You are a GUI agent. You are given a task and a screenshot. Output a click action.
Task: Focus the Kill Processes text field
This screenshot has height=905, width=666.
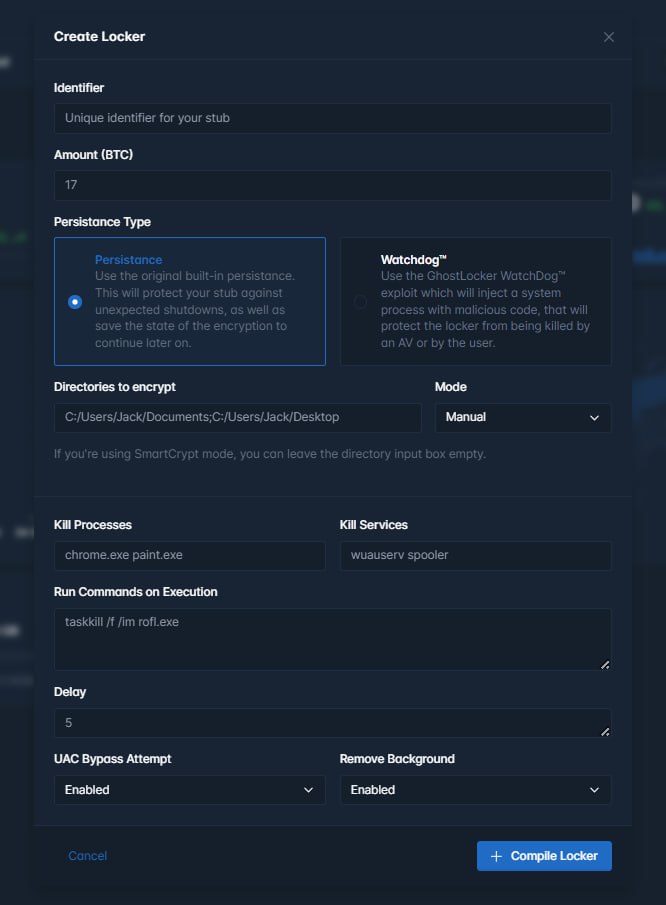pos(189,555)
